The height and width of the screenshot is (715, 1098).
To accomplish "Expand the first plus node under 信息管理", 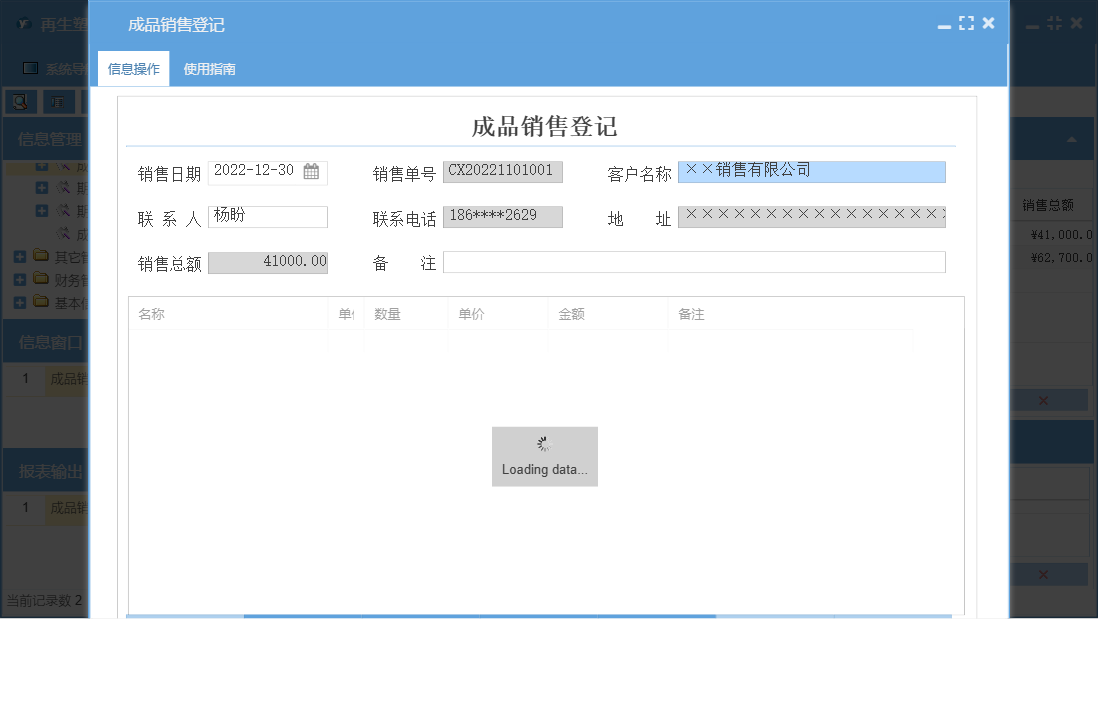I will coord(41,166).
